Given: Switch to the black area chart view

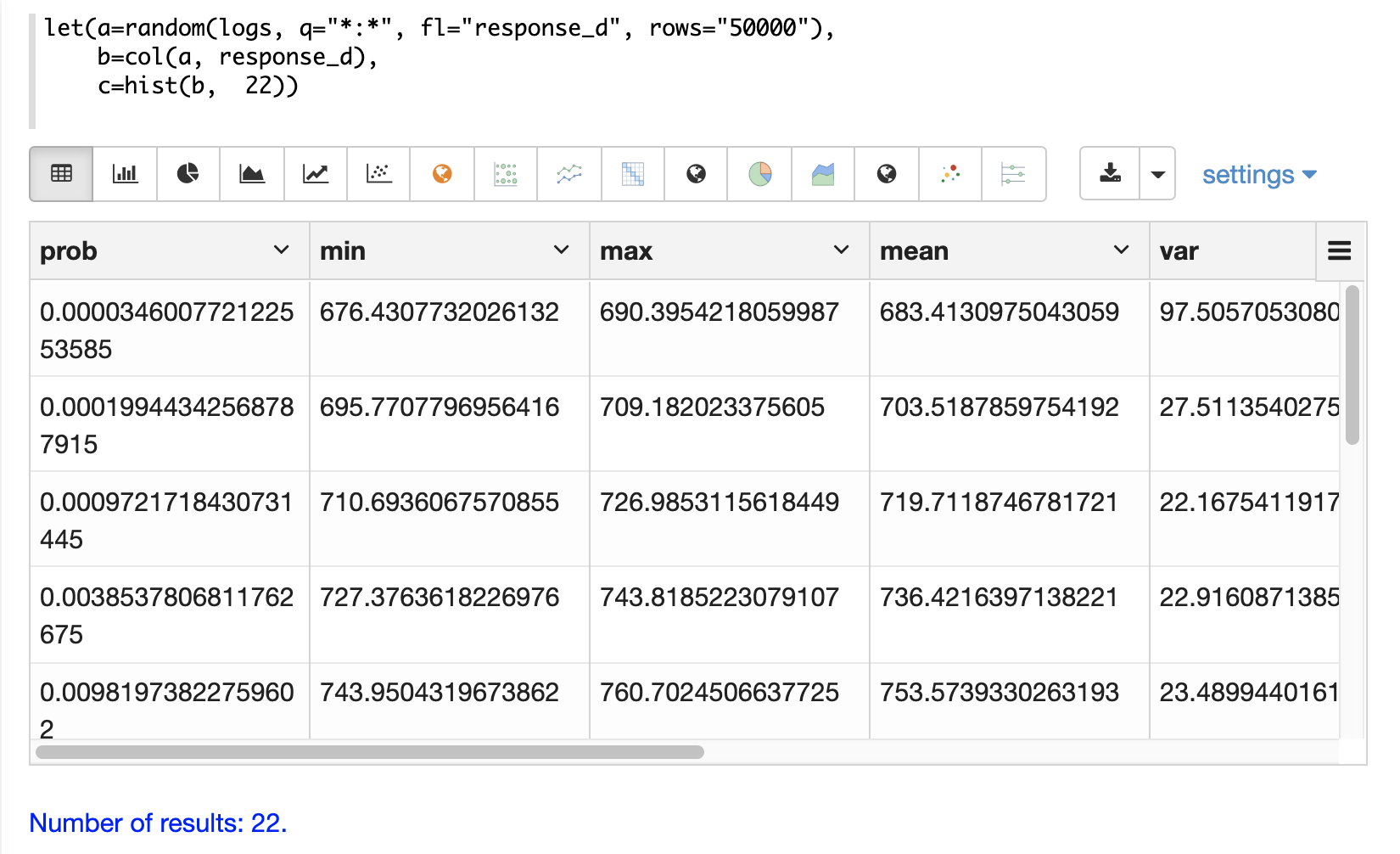Looking at the screenshot, I should coord(251,174).
